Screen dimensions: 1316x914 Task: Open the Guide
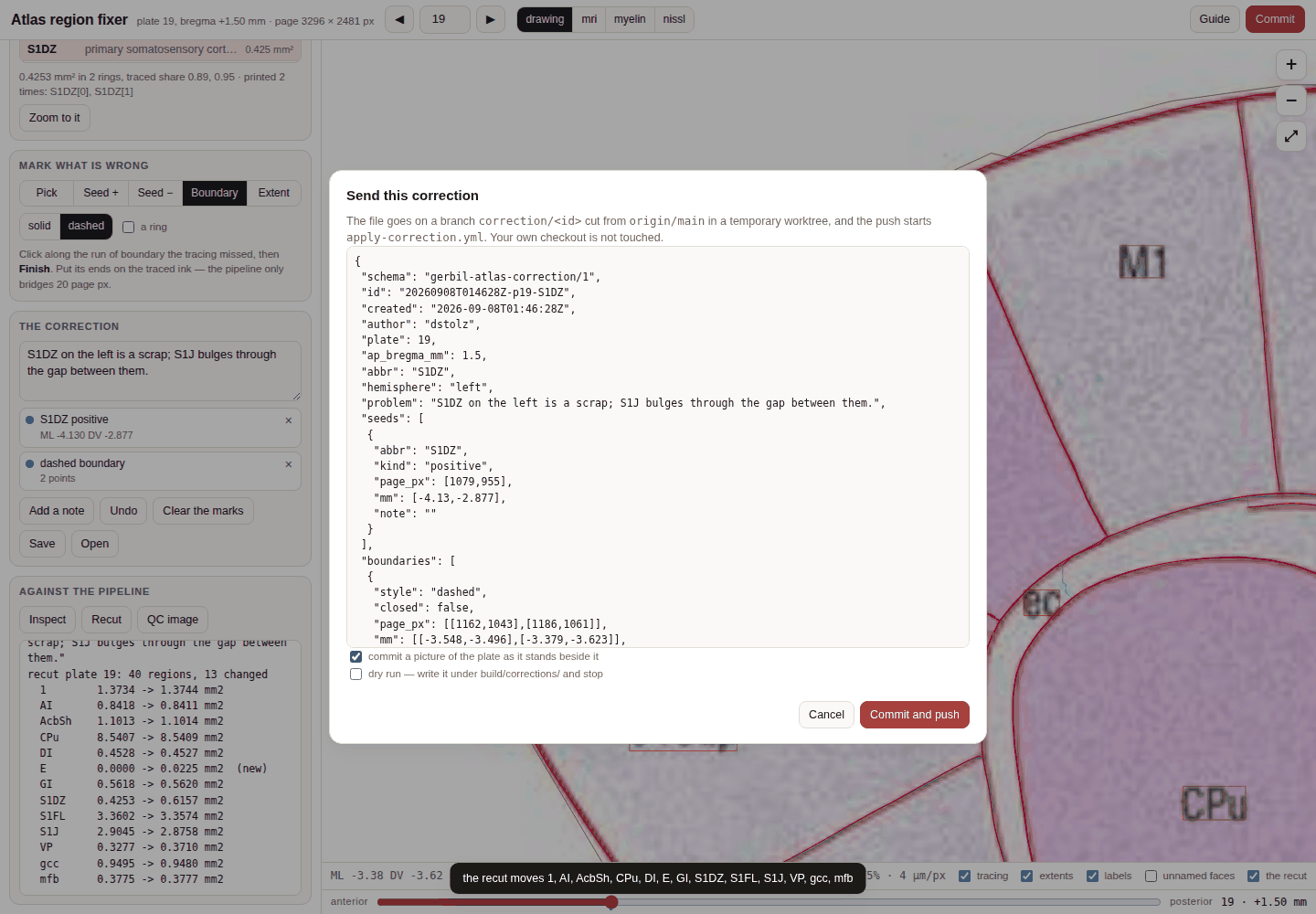[1215, 19]
